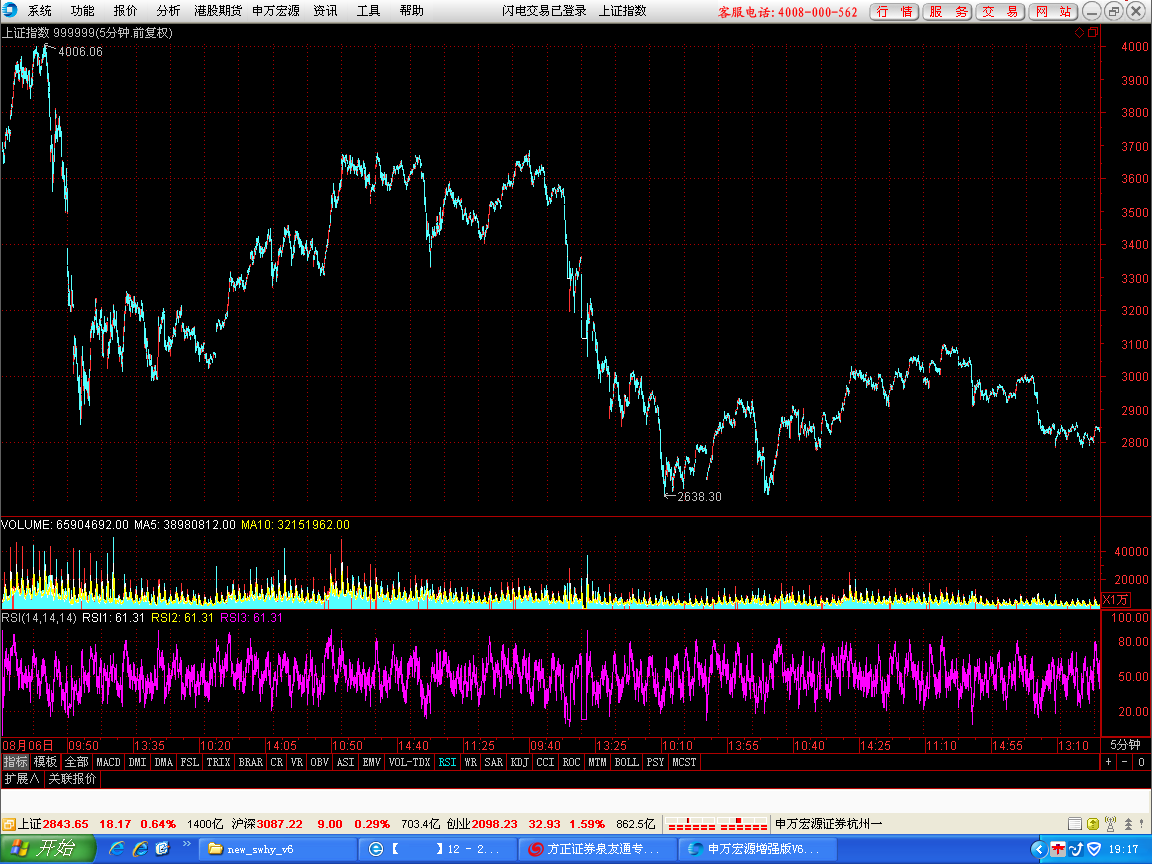Switch indicator to BOLL

[627, 762]
